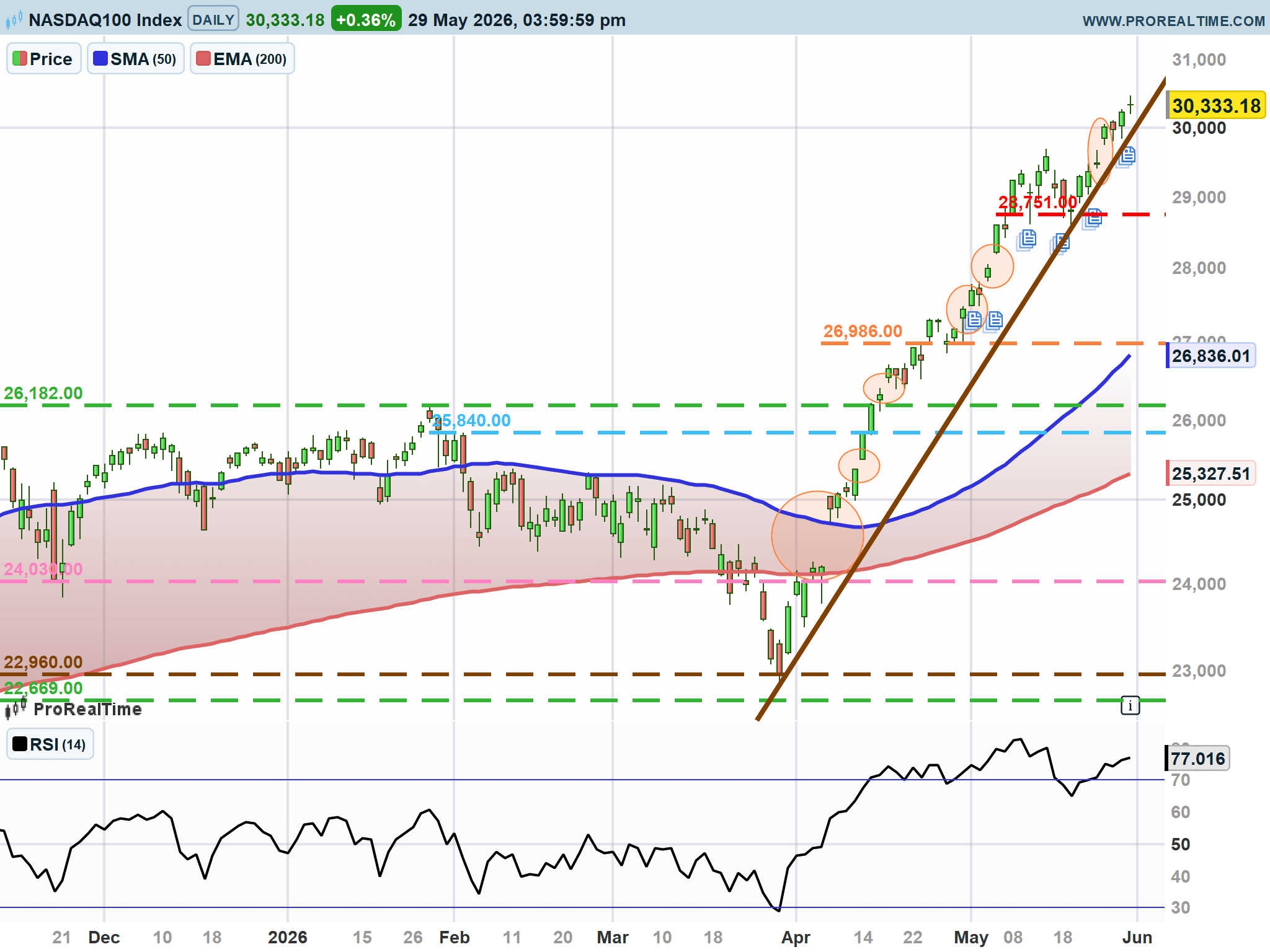This screenshot has height=952, width=1270.
Task: Click the 22,669.00 green level label
Action: (43, 688)
